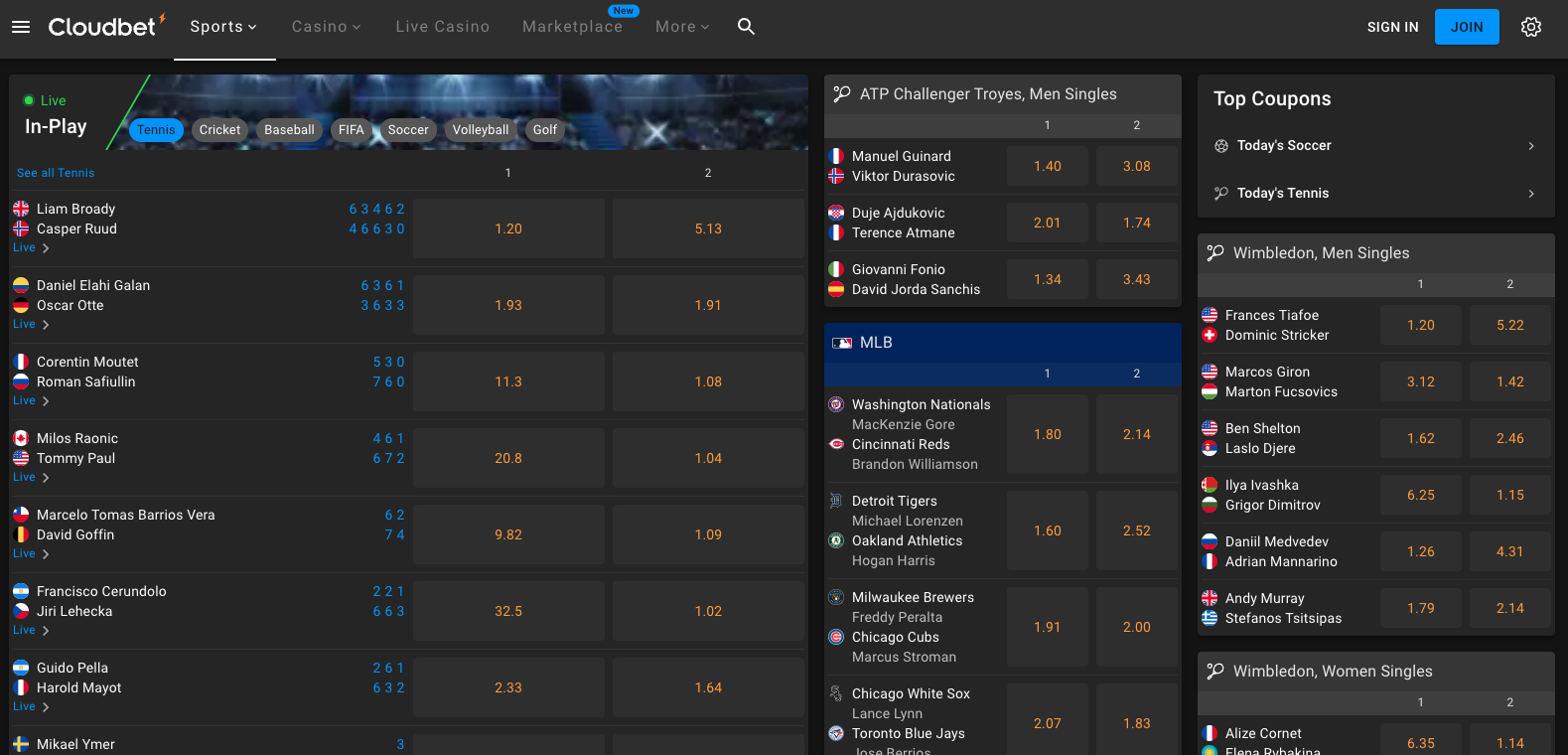The image size is (1568, 755).
Task: Click the Oakland Athletics team logo
Action: 836,540
